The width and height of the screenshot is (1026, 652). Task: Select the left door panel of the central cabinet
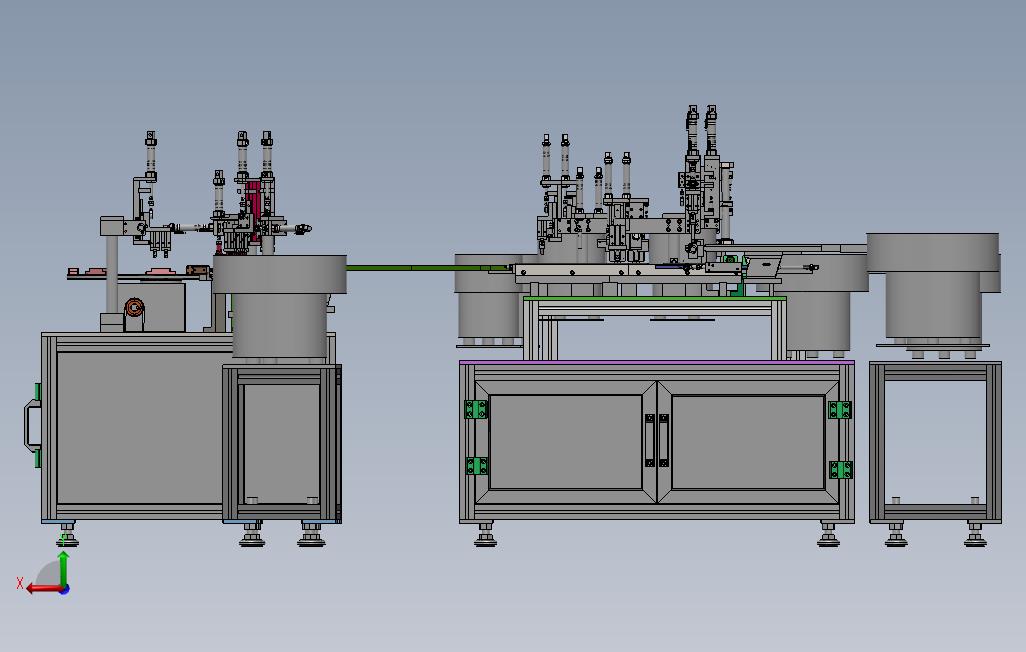(565, 442)
